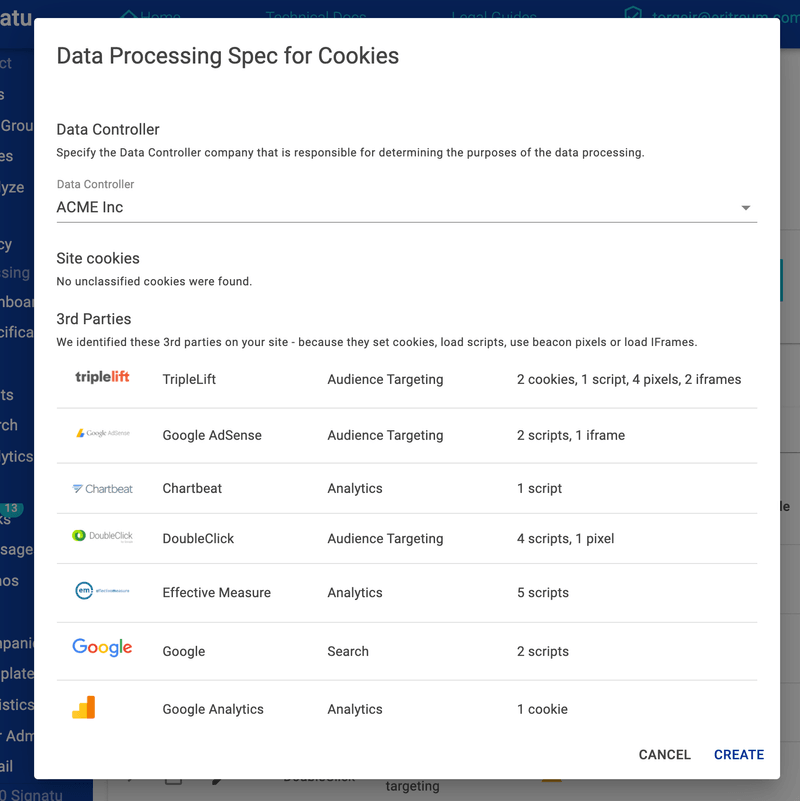The width and height of the screenshot is (800, 801).
Task: Click the Google Analytics row name
Action: (x=213, y=709)
